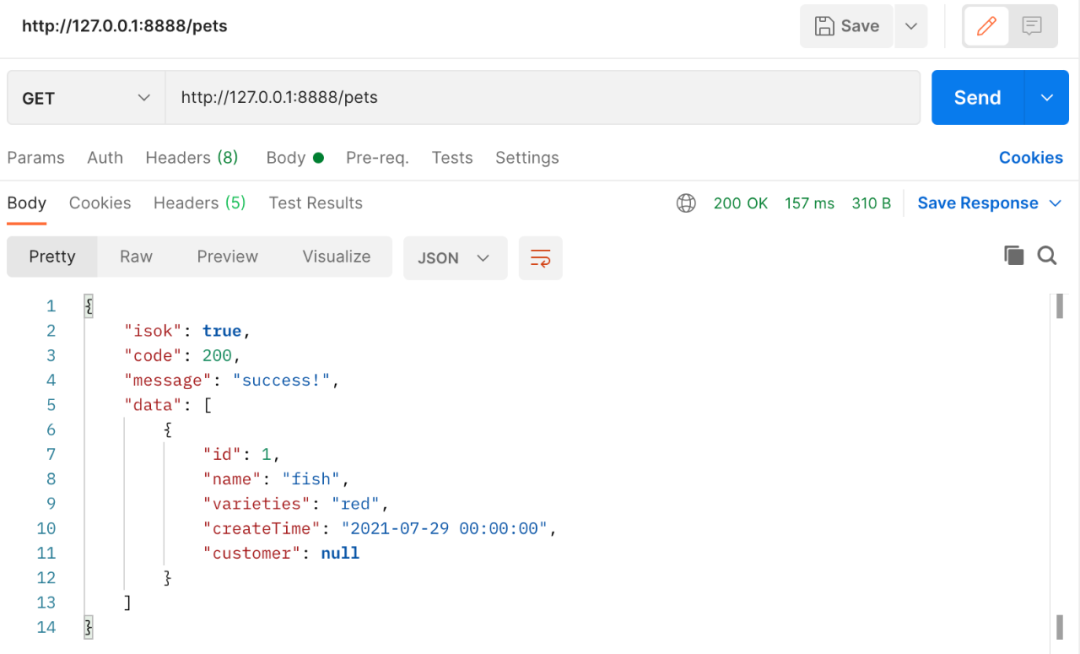Image resolution: width=1080 pixels, height=654 pixels.
Task: Copy the response body using copy icon
Action: coord(1014,256)
